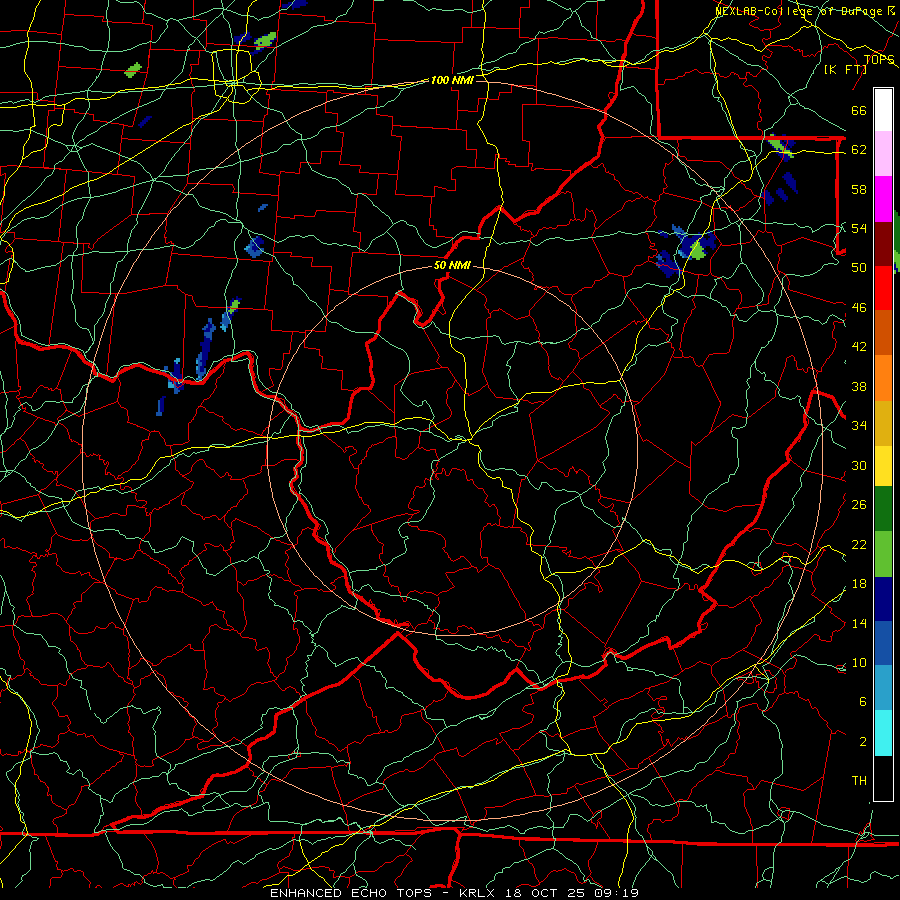900x900 pixels.
Task: Click the navy blue legend swatch
Action: [883, 599]
